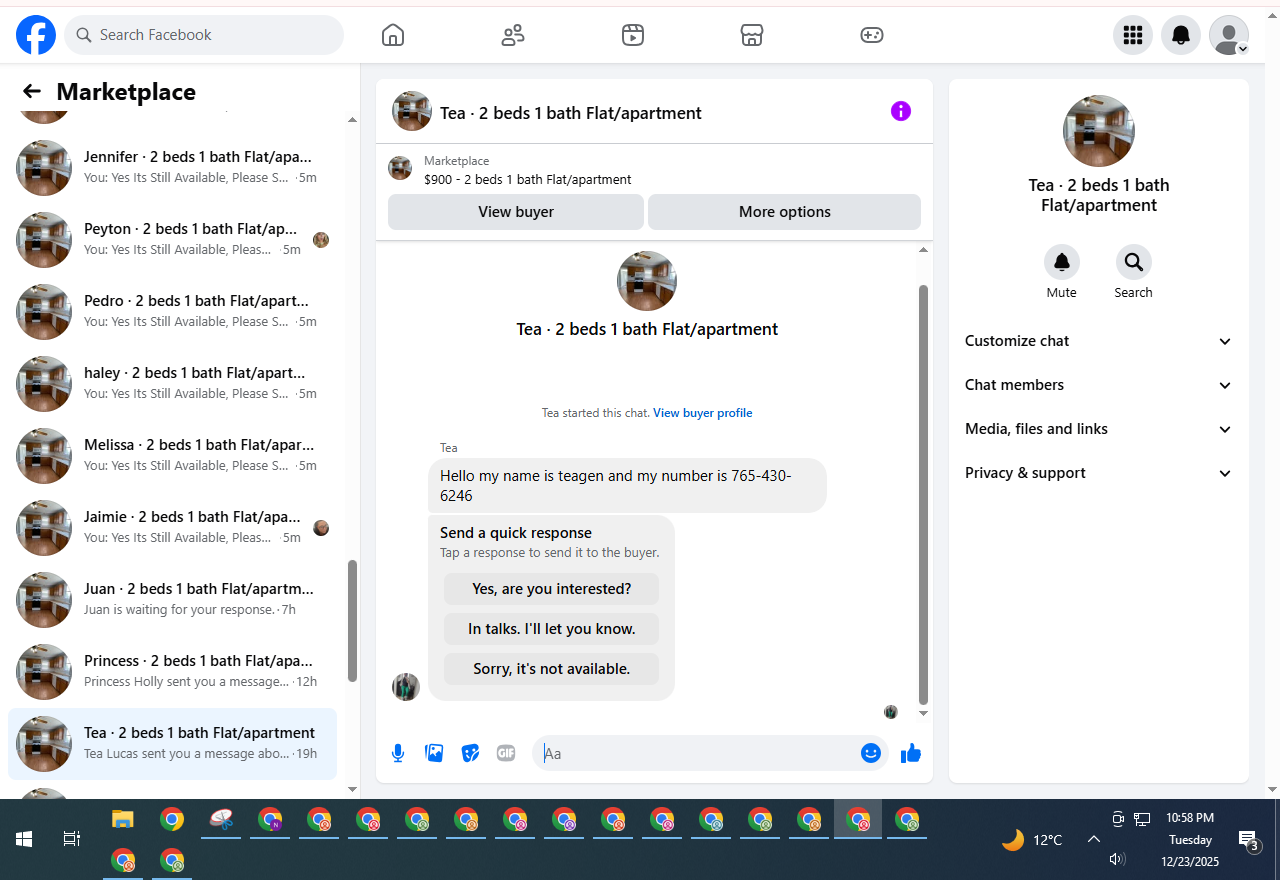Click the back arrow beside Marketplace
Screen dimensions: 1280x880
(x=32, y=92)
